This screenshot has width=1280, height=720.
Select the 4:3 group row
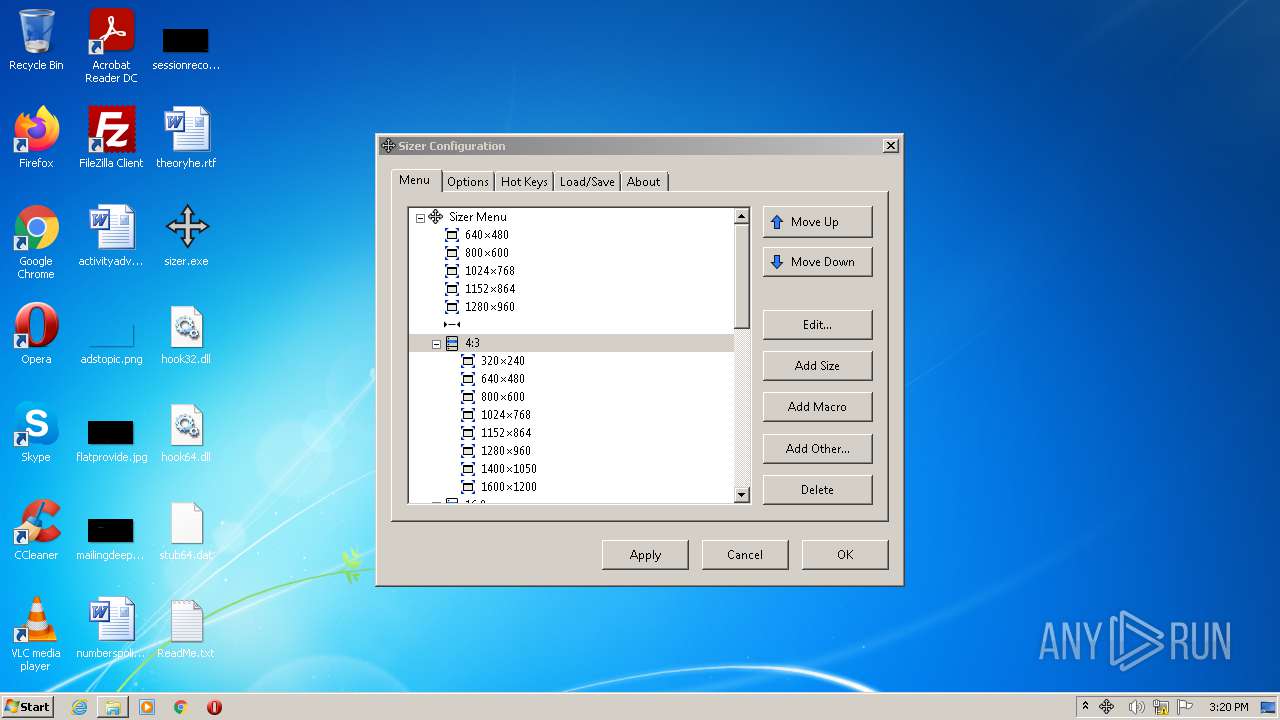coord(571,343)
